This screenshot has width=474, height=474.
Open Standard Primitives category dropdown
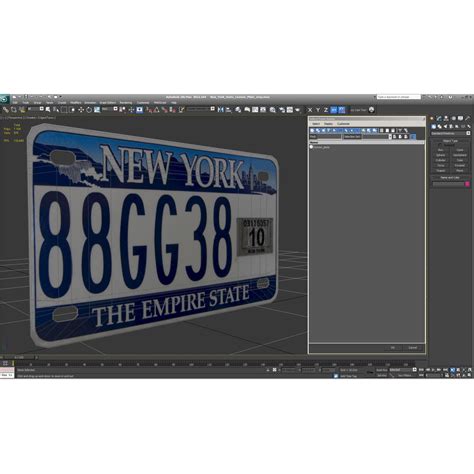coord(450,133)
